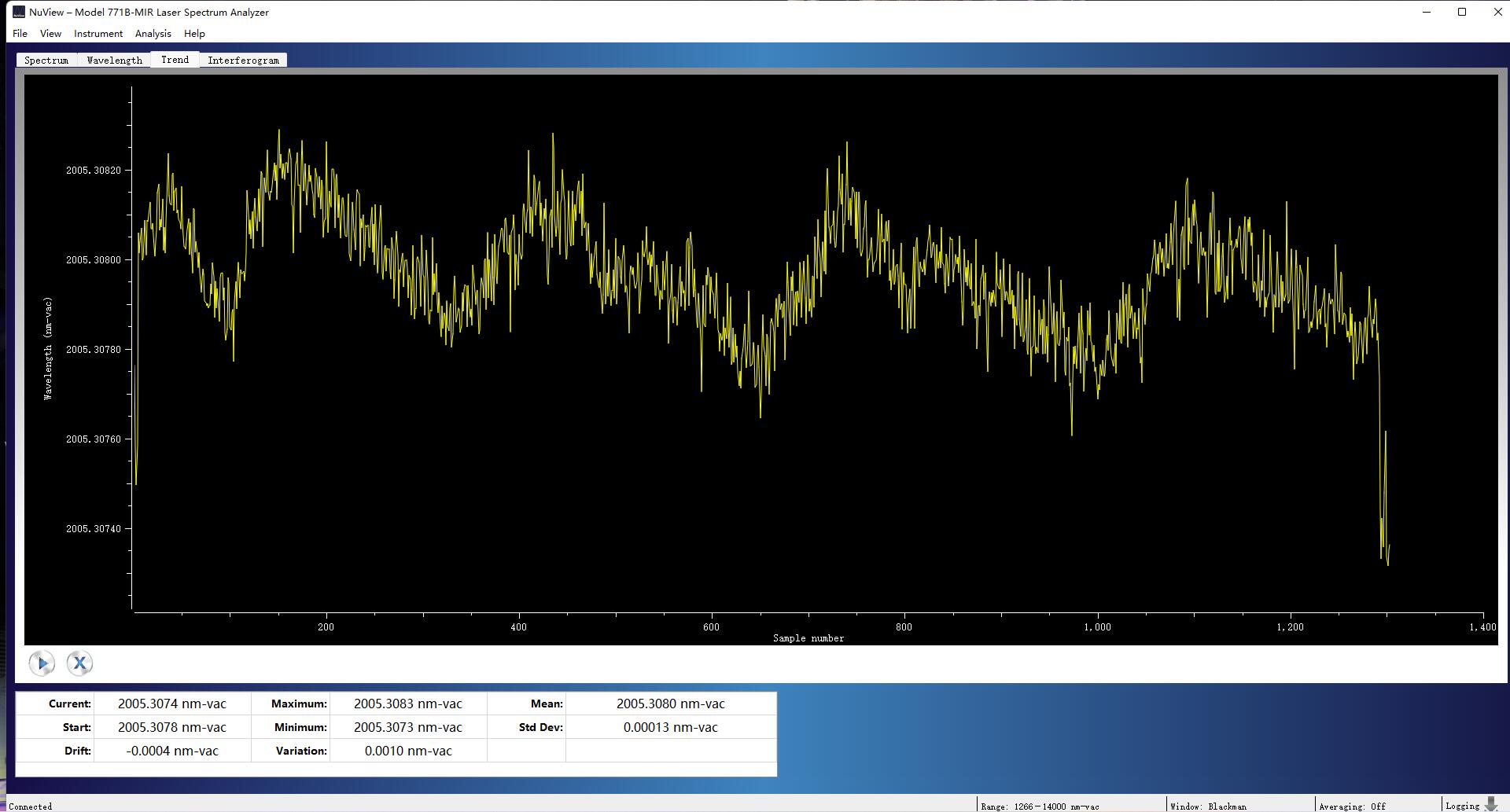
Task: Switch to the Interferogram tab
Action: [243, 61]
